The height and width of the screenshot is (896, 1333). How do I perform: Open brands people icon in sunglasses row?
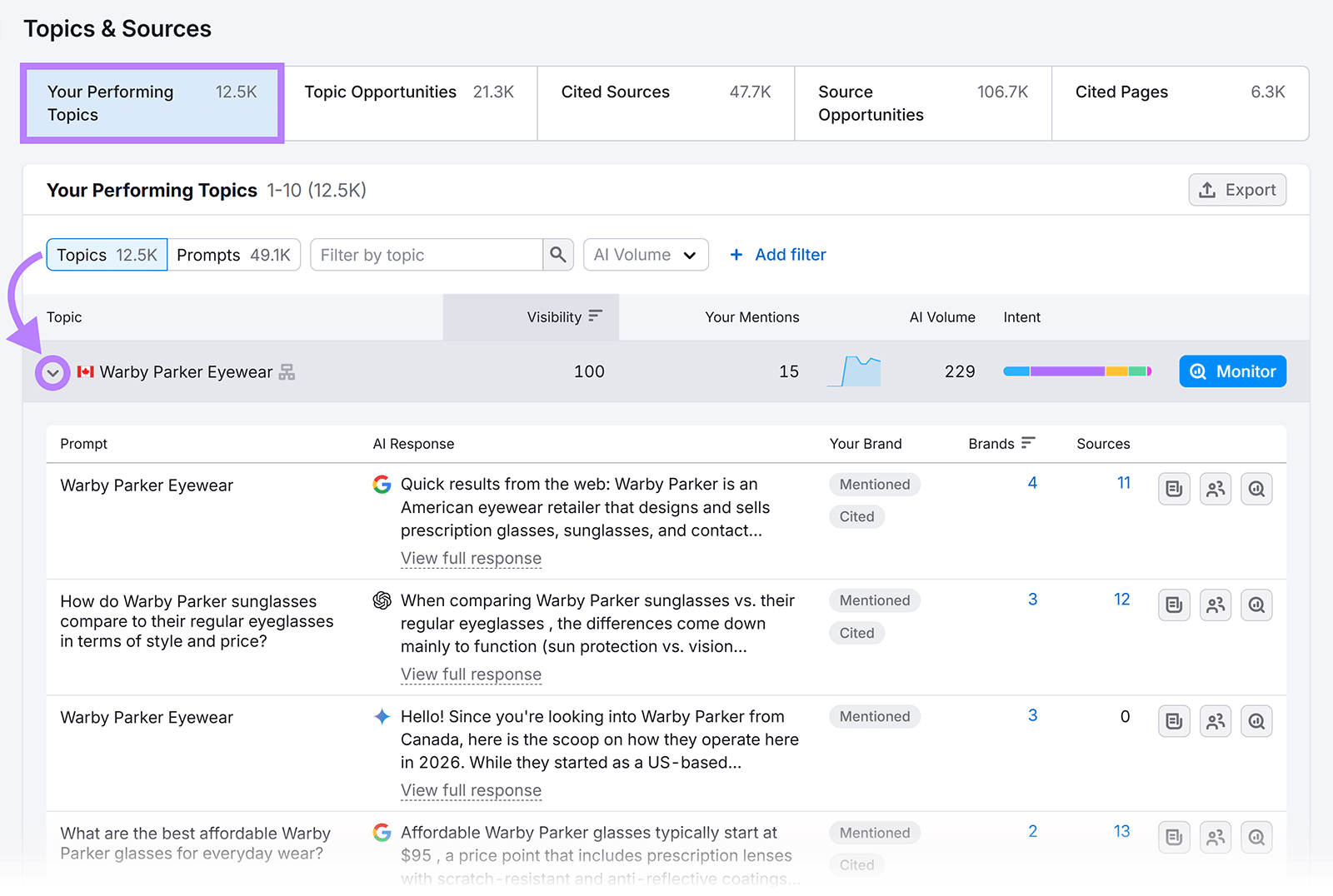1216,605
